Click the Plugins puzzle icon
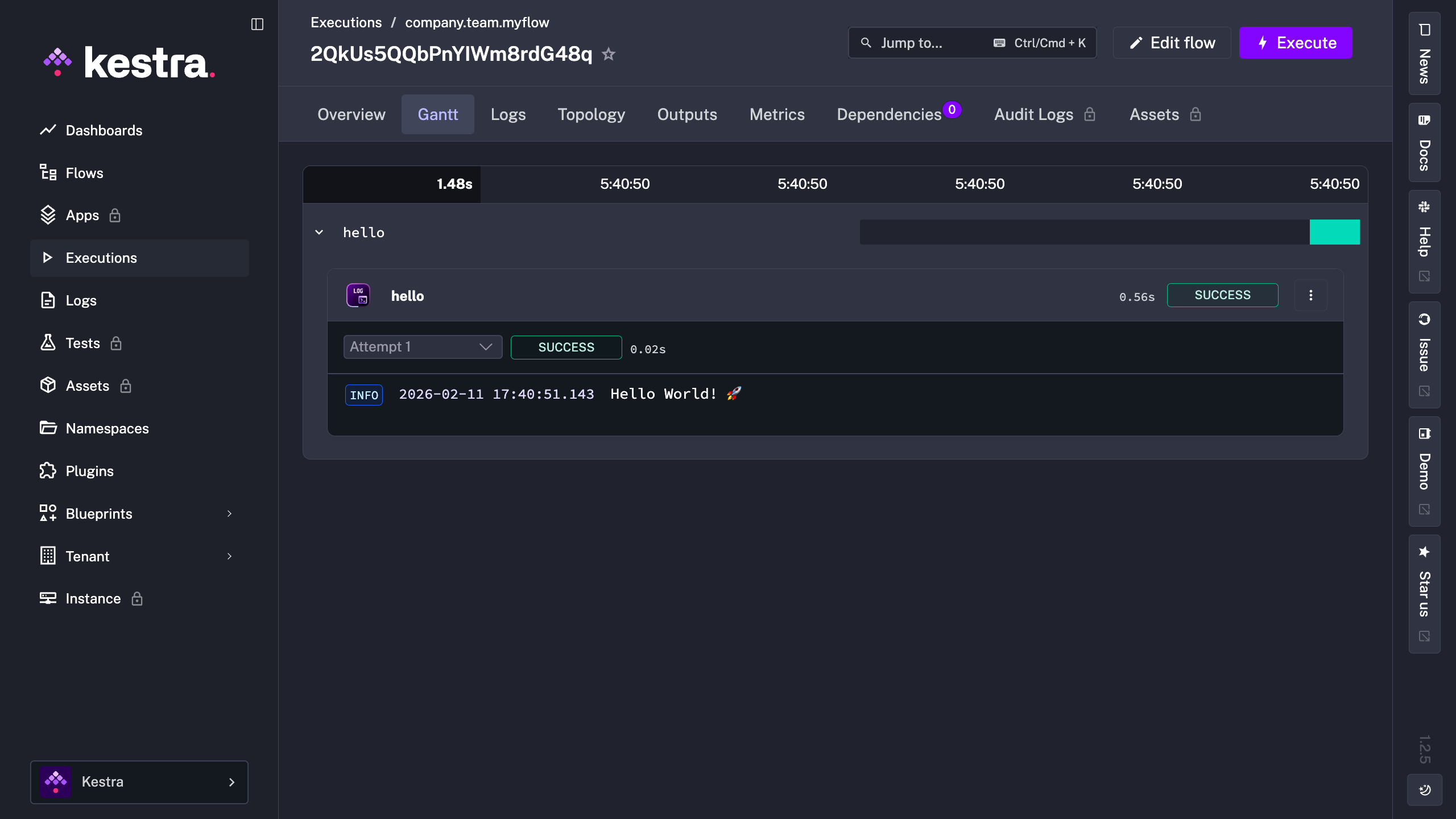The height and width of the screenshot is (819, 1456). (48, 471)
